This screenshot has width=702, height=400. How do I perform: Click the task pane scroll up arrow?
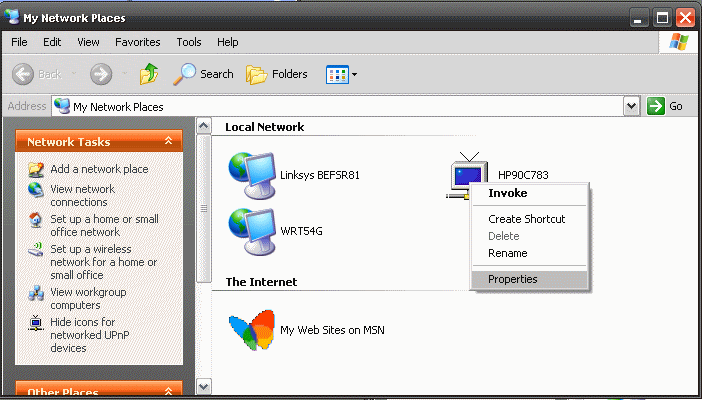[204, 126]
